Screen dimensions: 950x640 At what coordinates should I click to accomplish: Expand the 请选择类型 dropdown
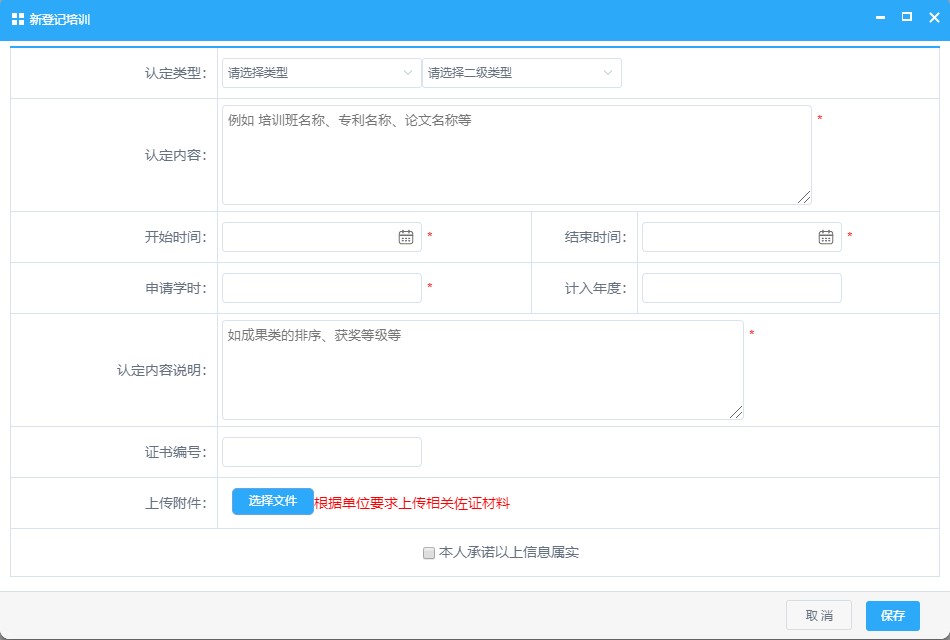coord(321,73)
